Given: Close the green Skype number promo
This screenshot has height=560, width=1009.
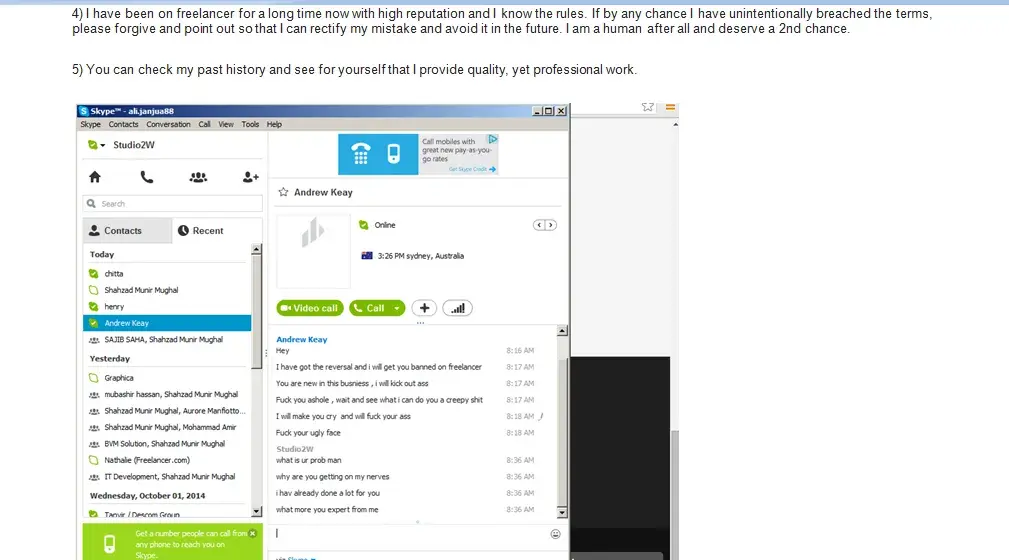Looking at the screenshot, I should (x=253, y=533).
